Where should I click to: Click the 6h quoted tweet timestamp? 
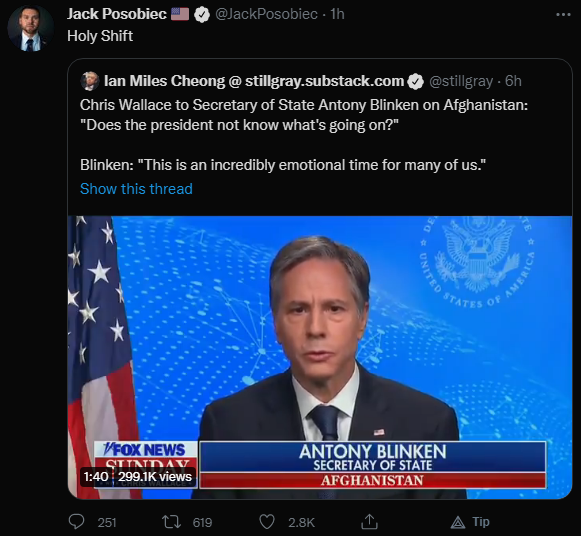click(x=513, y=81)
